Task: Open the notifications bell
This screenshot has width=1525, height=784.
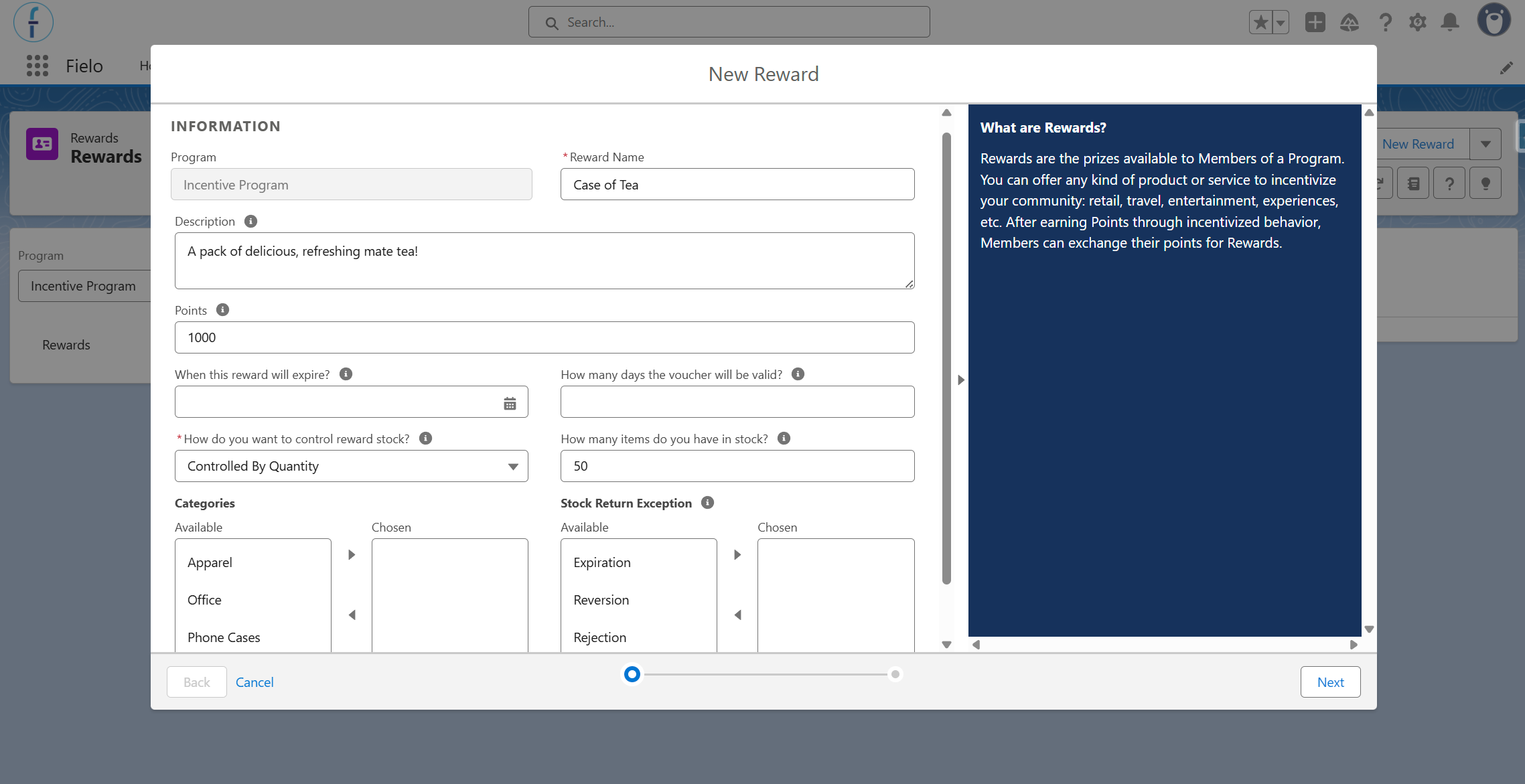Action: pyautogui.click(x=1450, y=22)
